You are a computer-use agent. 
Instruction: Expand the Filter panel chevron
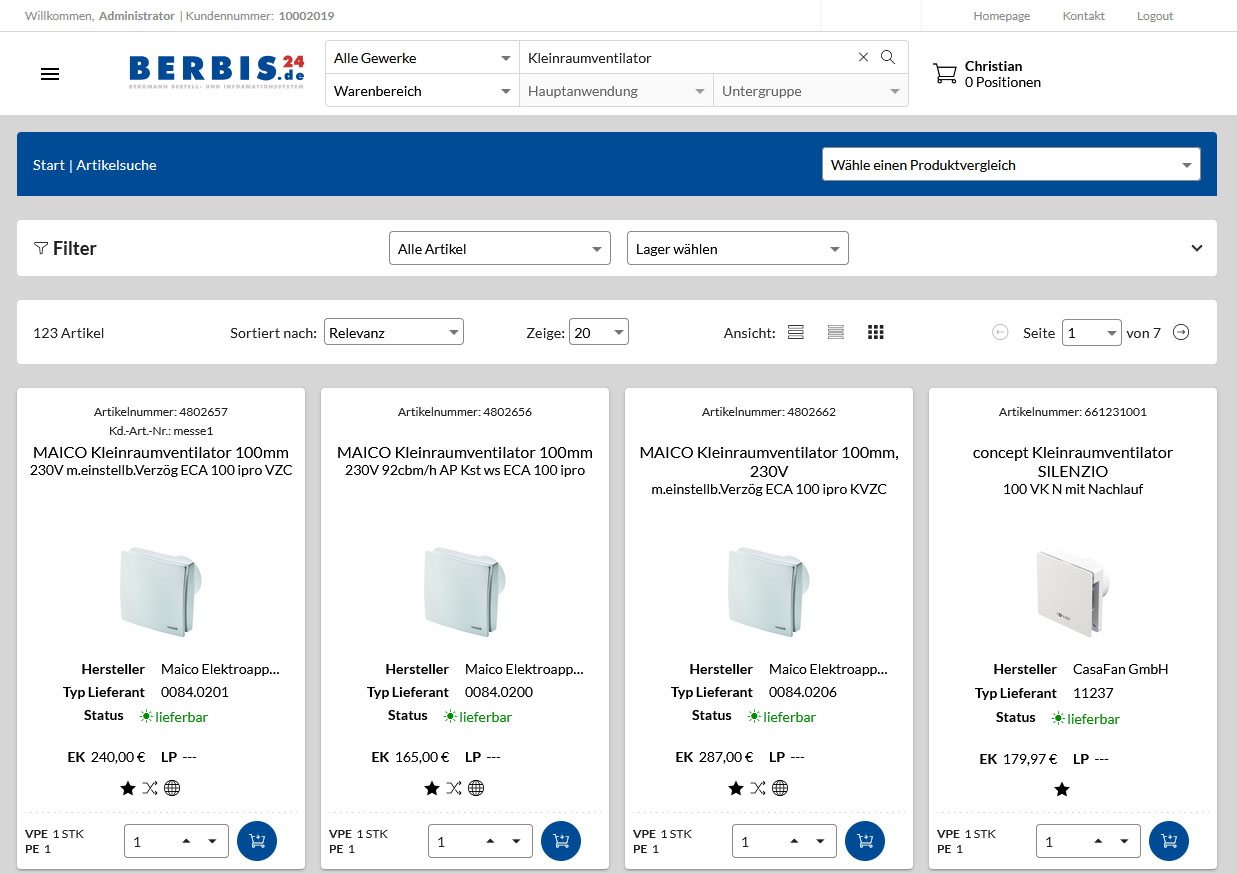(1197, 248)
